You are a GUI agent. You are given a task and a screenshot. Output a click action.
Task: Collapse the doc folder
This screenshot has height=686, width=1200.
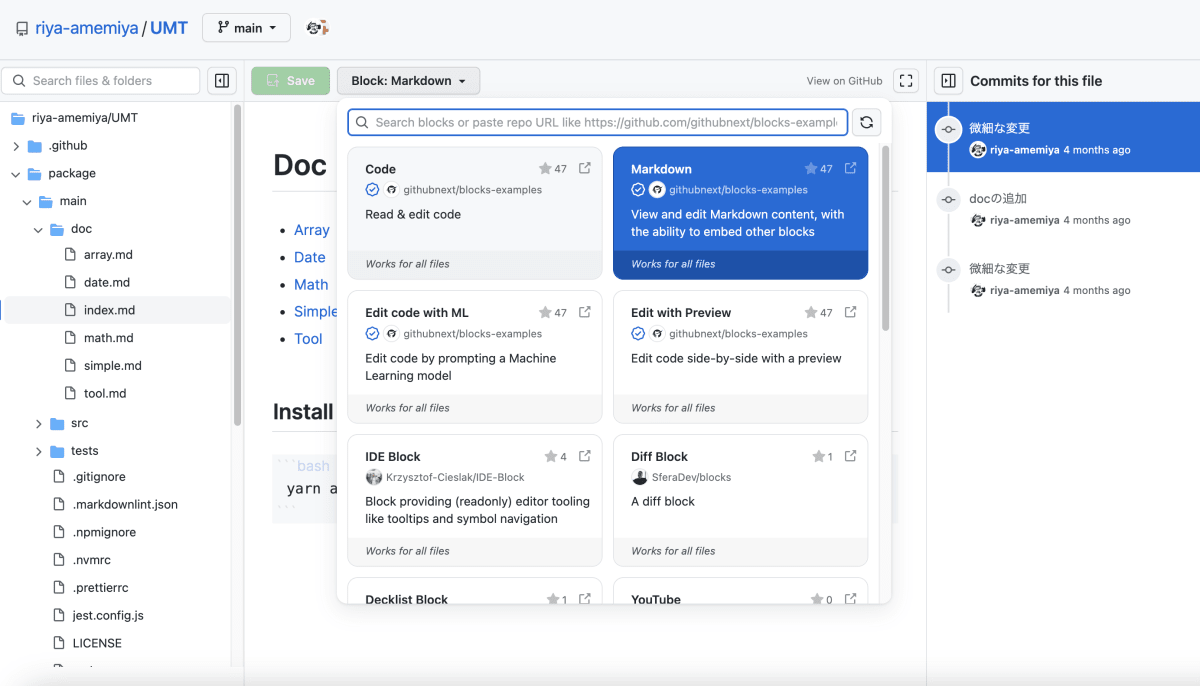pos(38,230)
